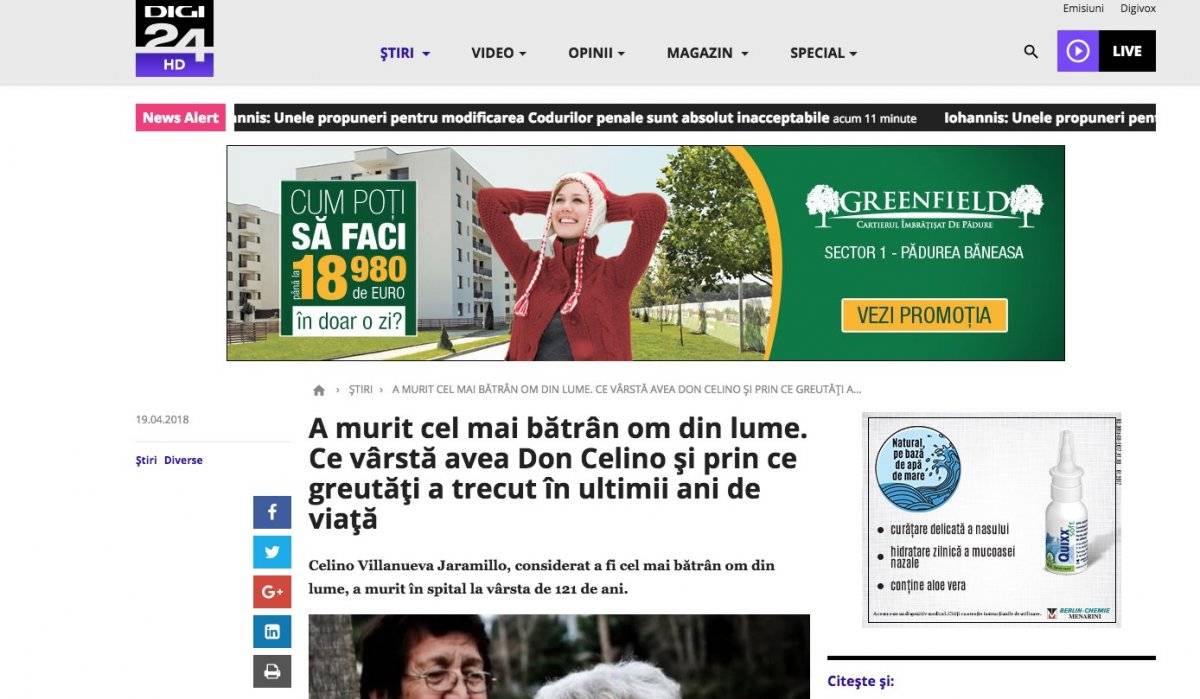Share article on LinkedIn

pyautogui.click(x=272, y=632)
